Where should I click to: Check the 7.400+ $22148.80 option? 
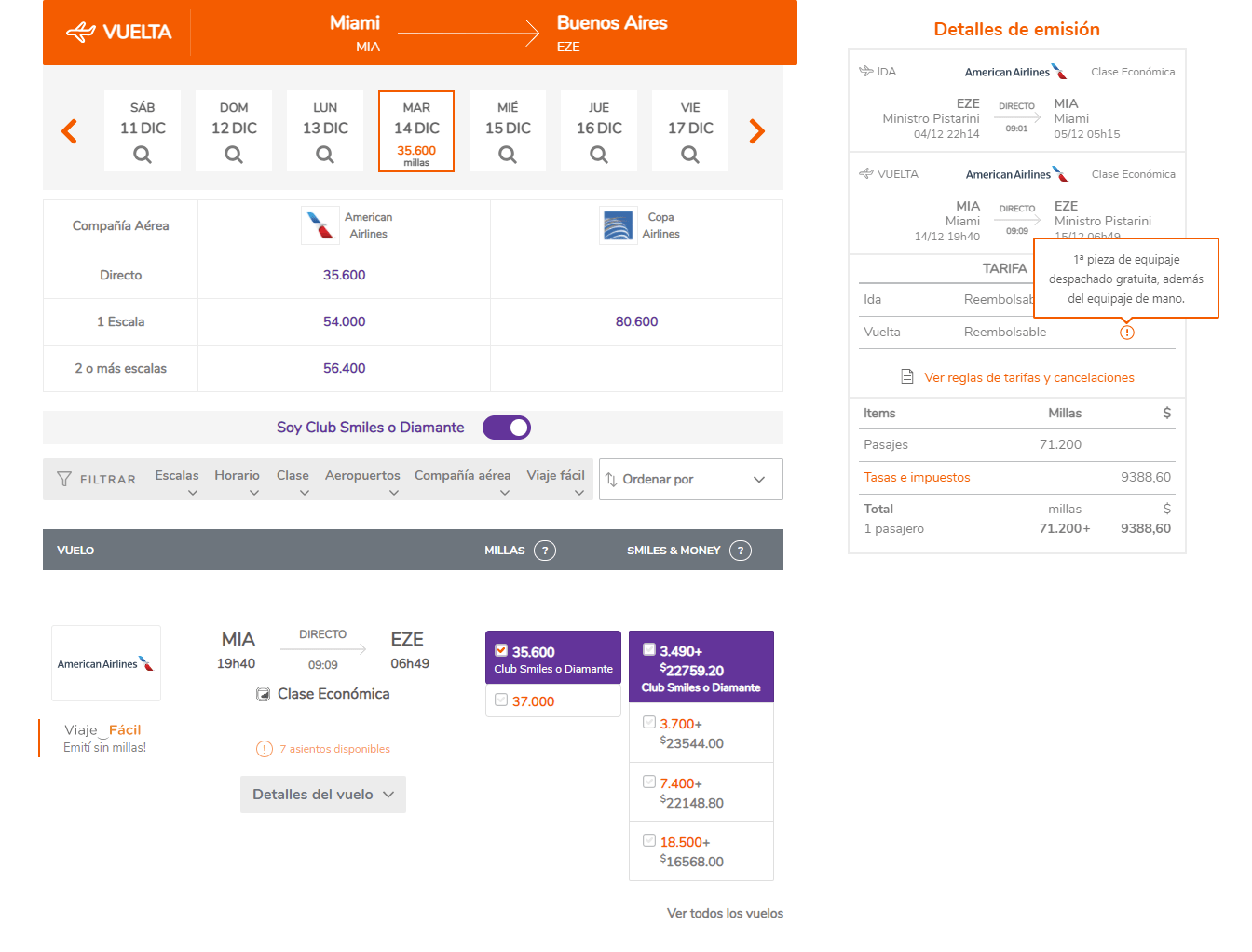click(x=649, y=782)
